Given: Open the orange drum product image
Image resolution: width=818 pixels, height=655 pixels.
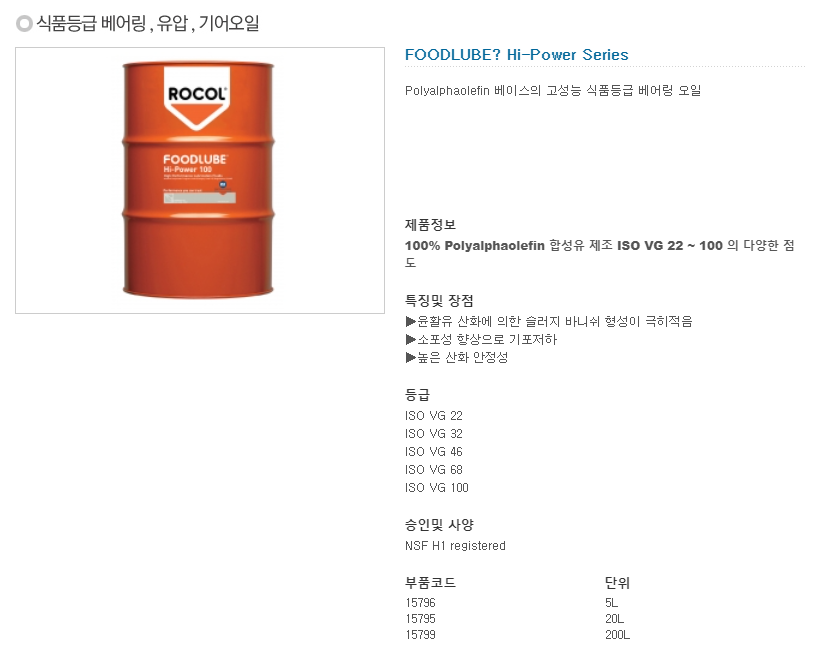Looking at the screenshot, I should pyautogui.click(x=198, y=180).
